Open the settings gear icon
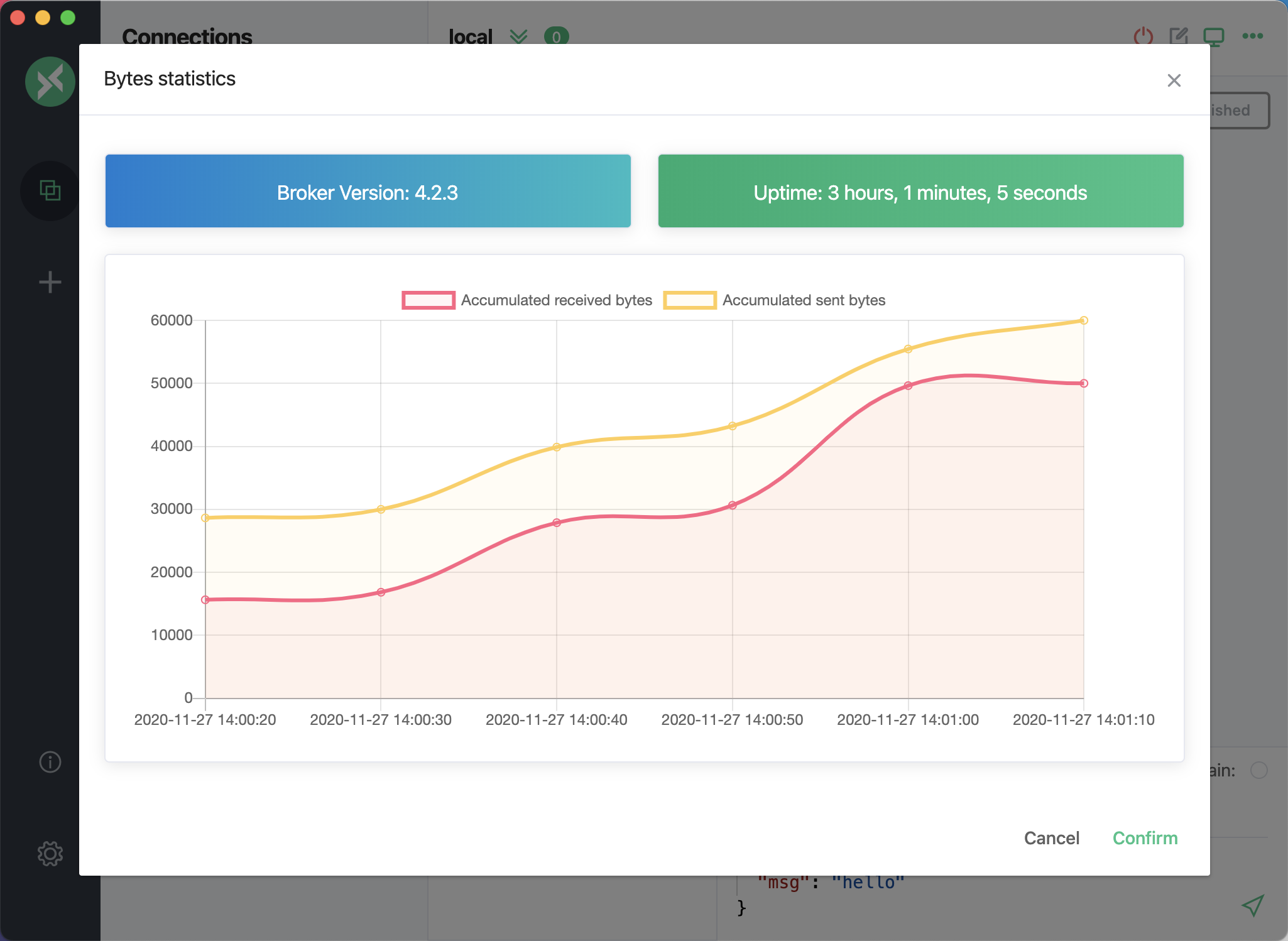The height and width of the screenshot is (941, 1288). point(50,852)
